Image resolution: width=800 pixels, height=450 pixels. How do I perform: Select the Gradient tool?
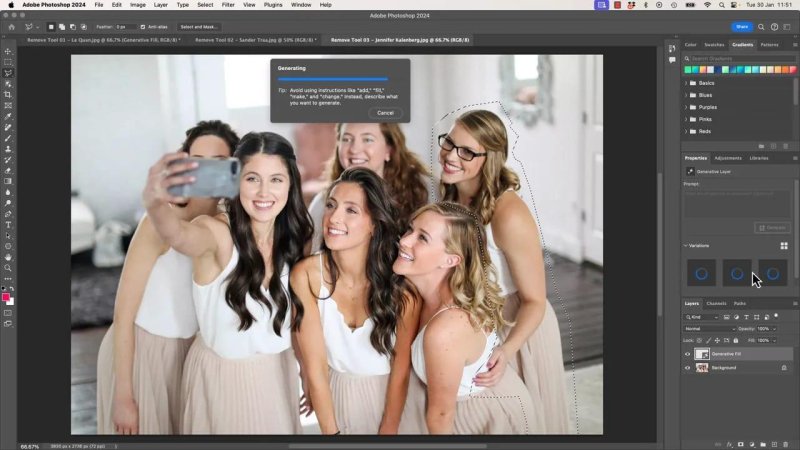click(8, 182)
